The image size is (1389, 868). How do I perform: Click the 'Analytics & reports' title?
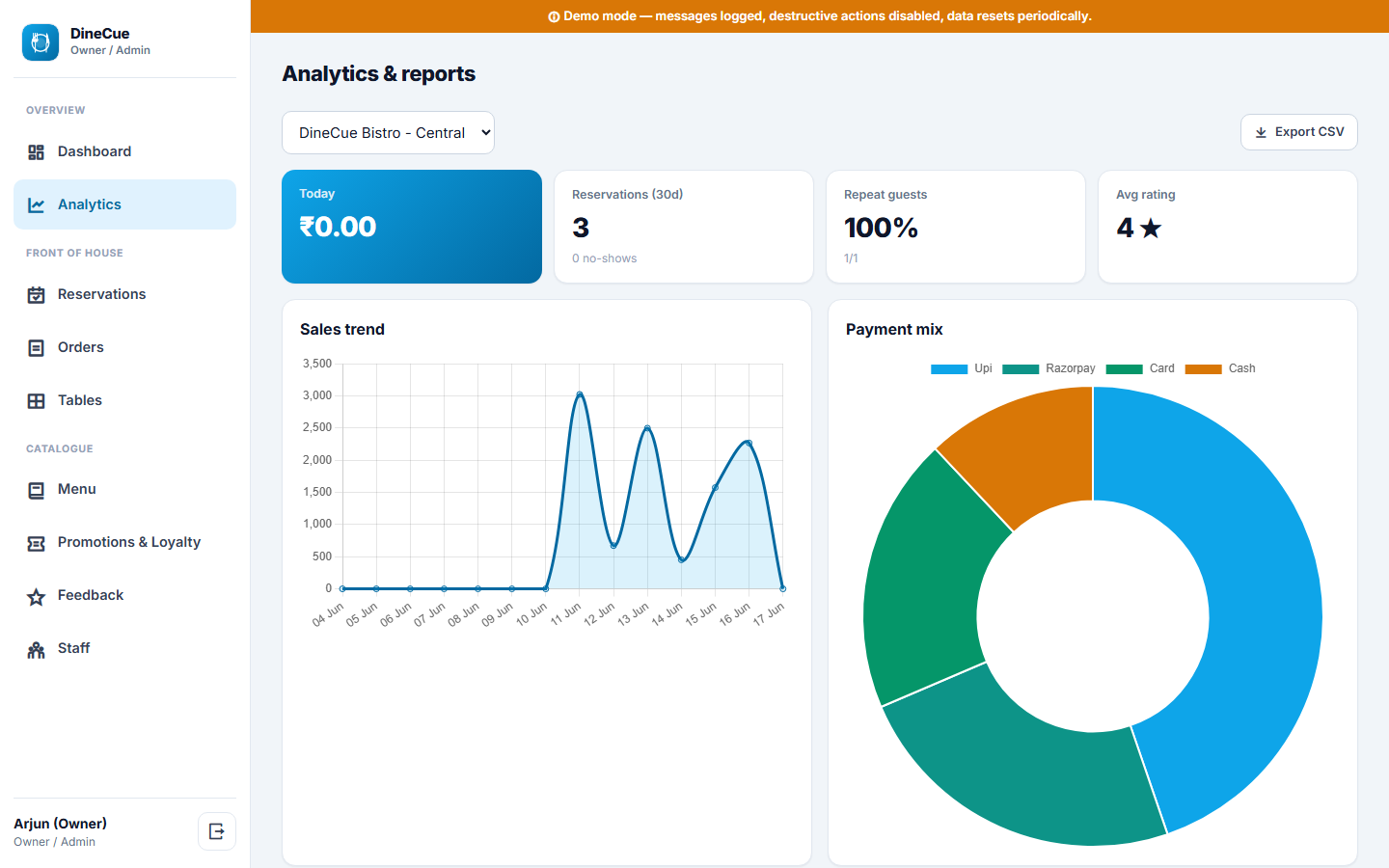point(379,73)
